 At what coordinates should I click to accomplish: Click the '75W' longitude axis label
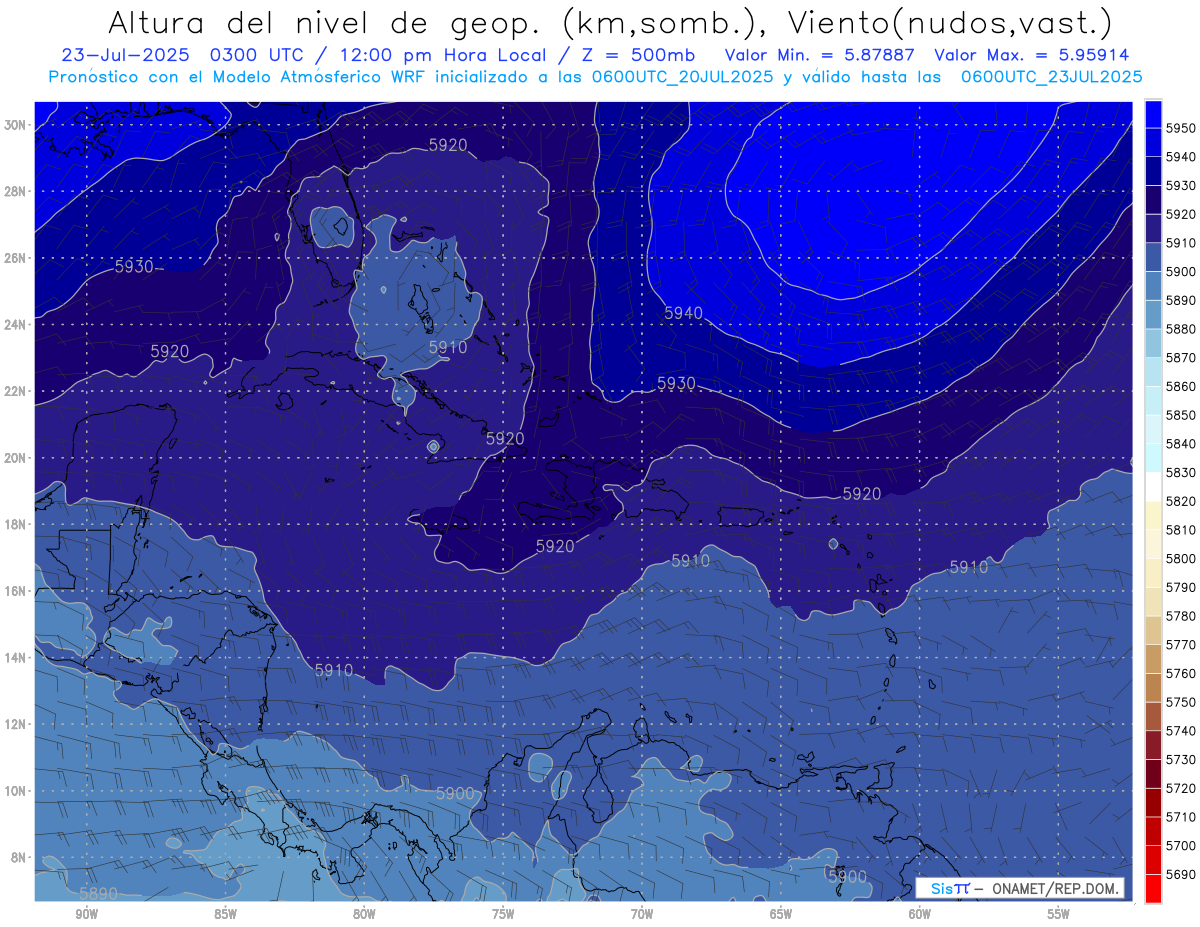pos(503,915)
